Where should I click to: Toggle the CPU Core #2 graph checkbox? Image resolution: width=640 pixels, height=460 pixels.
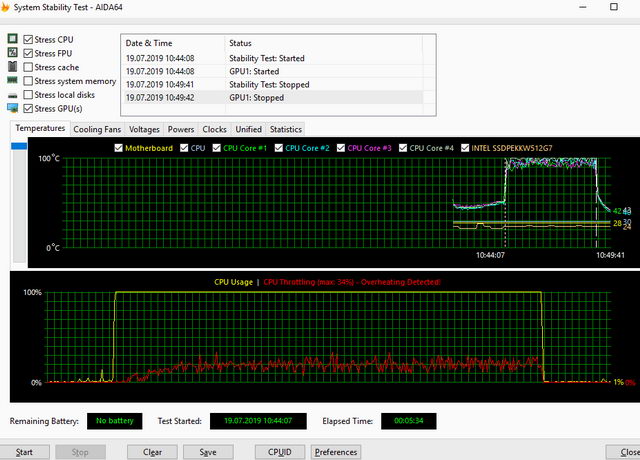(278, 148)
